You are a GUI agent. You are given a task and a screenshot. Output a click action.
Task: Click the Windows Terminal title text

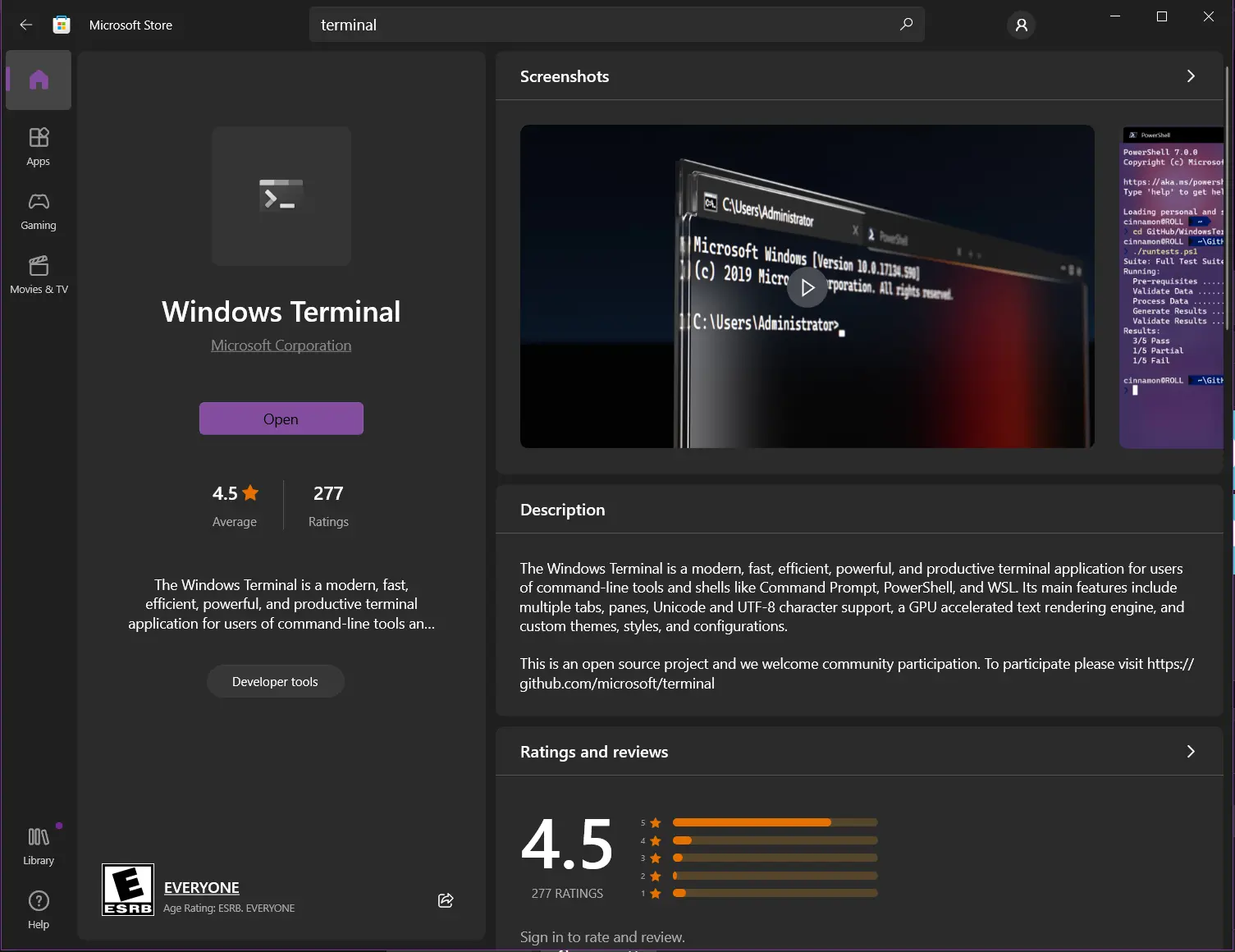281,312
